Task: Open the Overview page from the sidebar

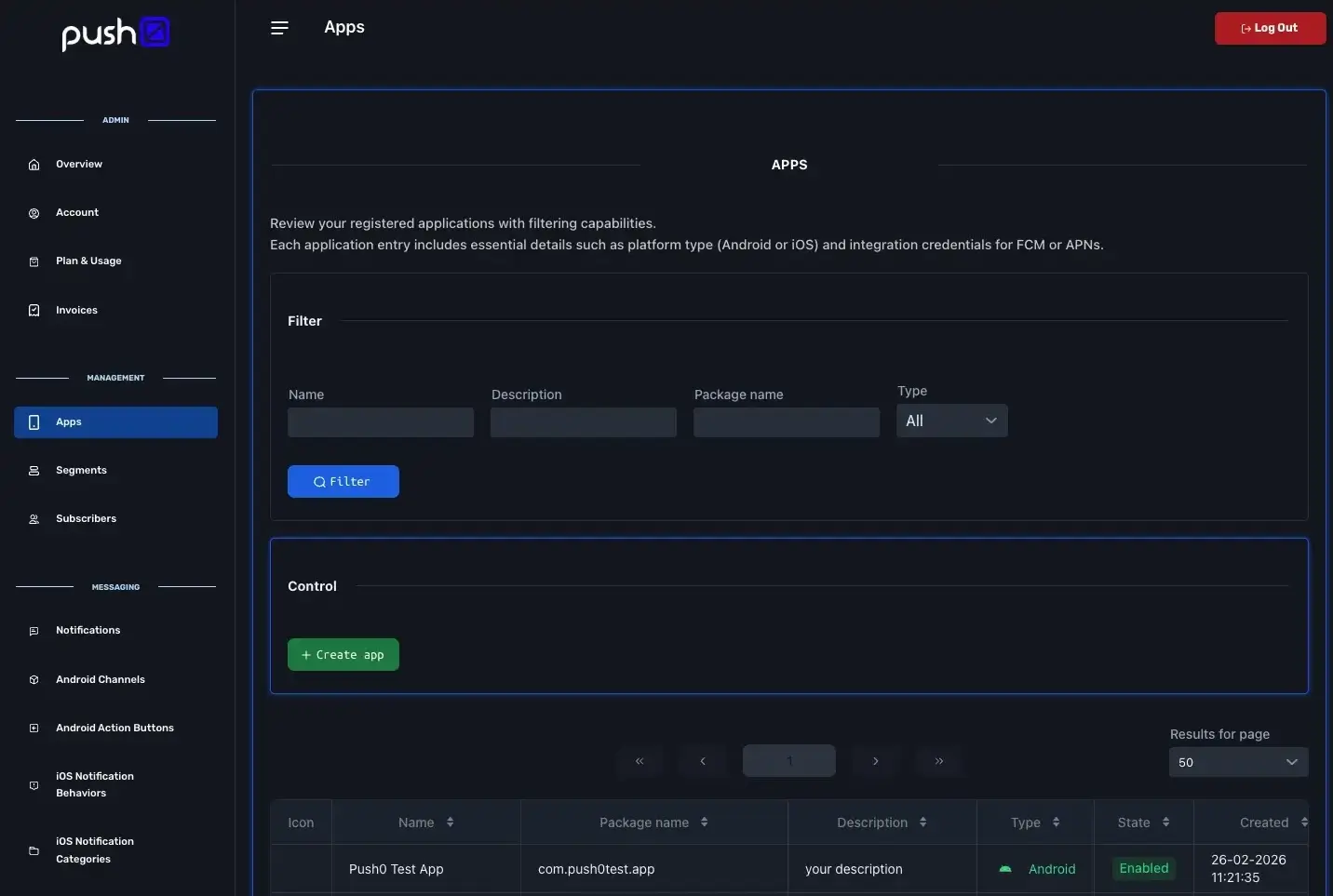Action: 78,164
